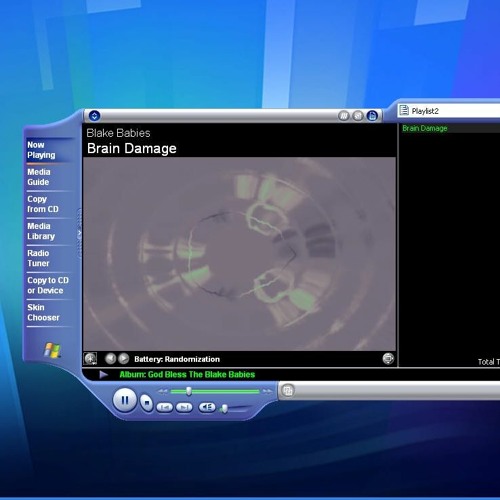Click the volume slider handle
The image size is (500, 500).
pyautogui.click(x=225, y=408)
